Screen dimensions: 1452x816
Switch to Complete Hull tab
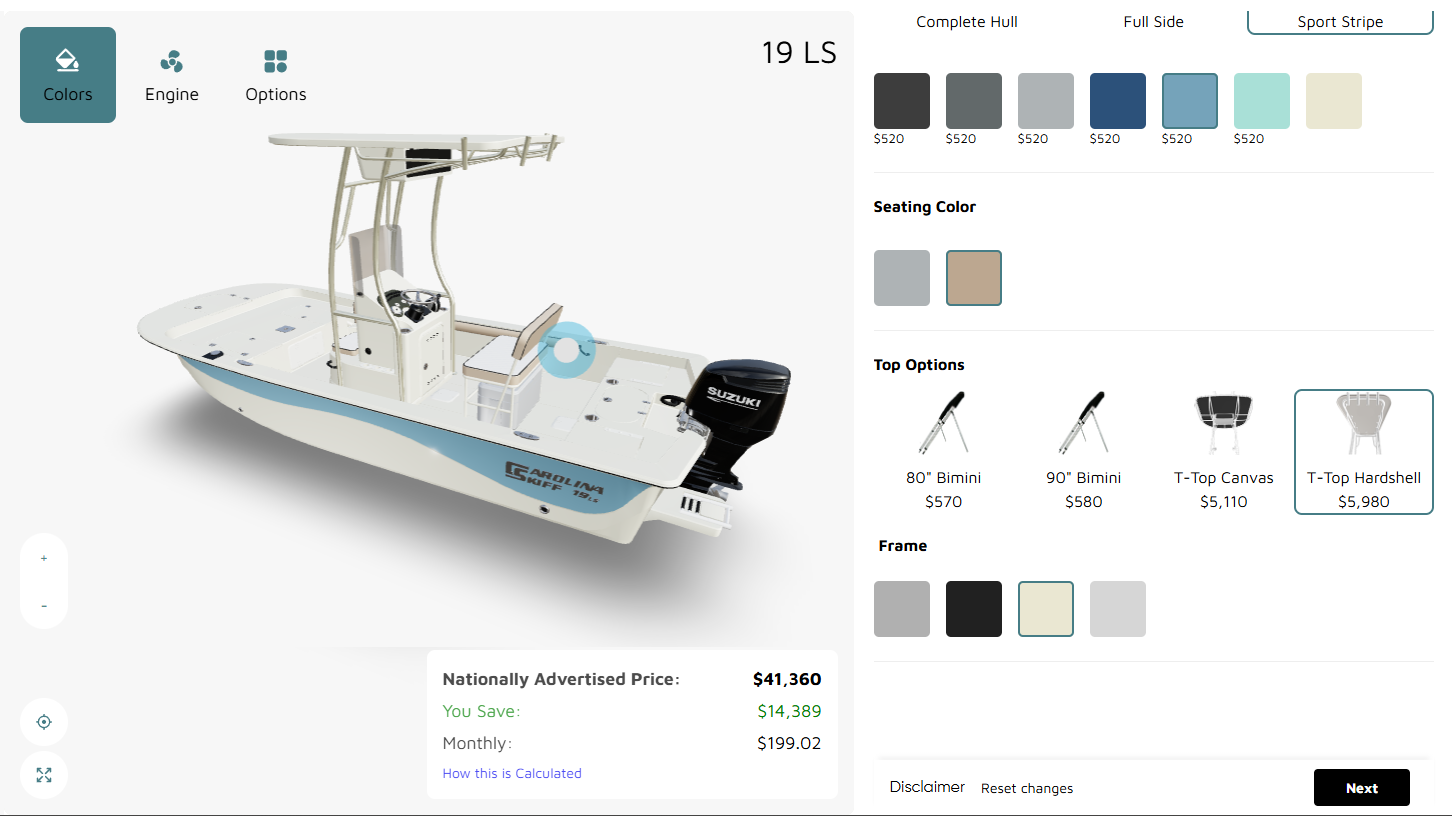[x=967, y=22]
